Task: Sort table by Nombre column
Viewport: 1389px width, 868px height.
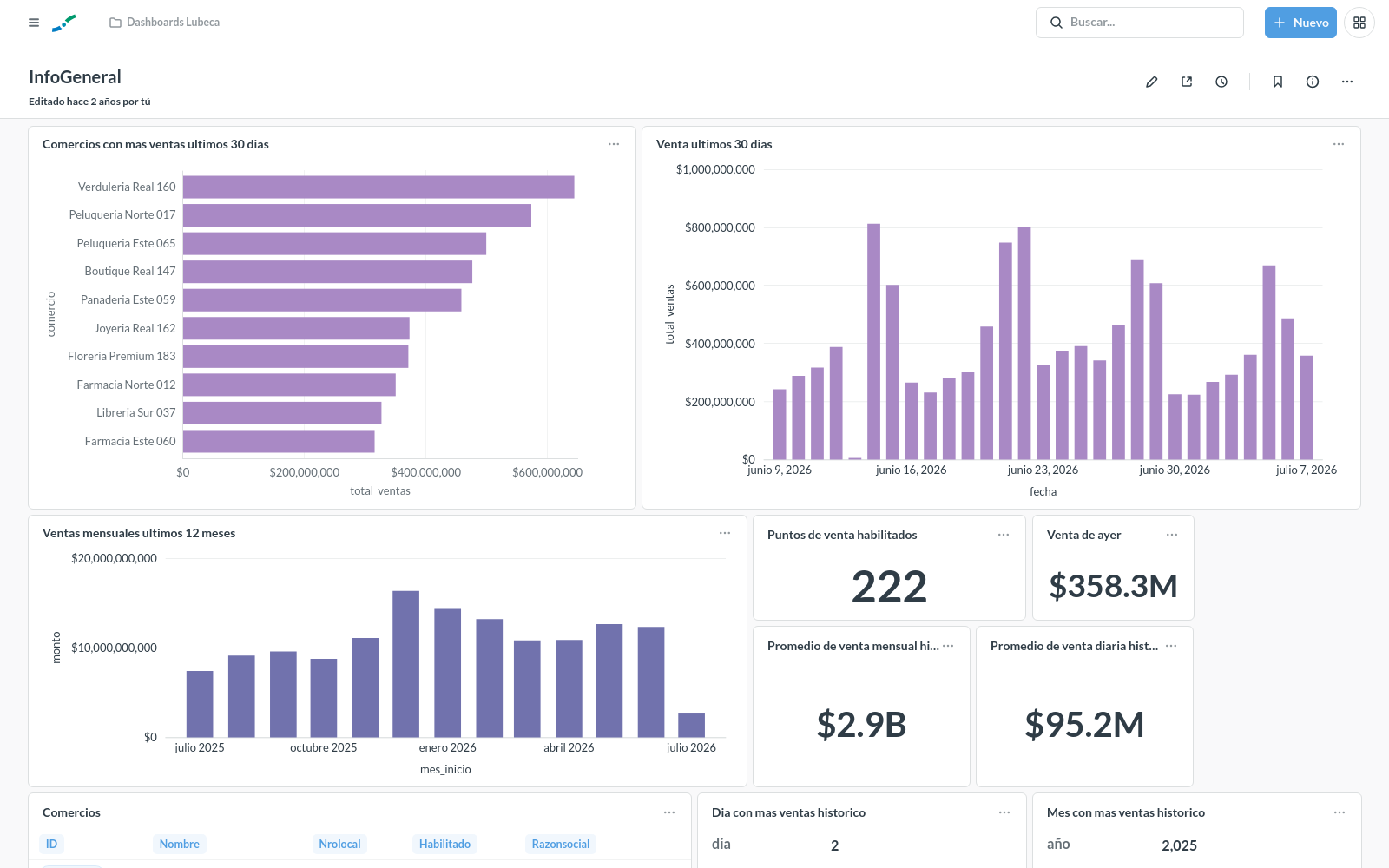Action: [180, 844]
